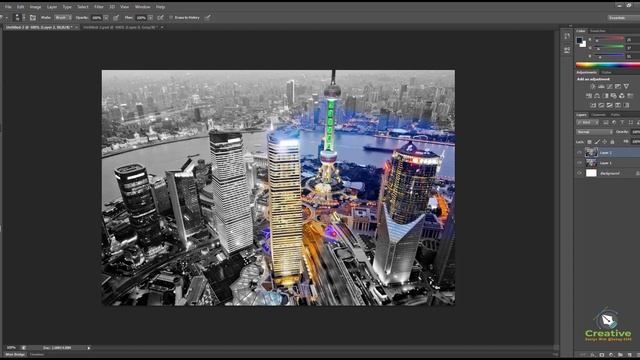Open the File menu

click(x=8, y=7)
